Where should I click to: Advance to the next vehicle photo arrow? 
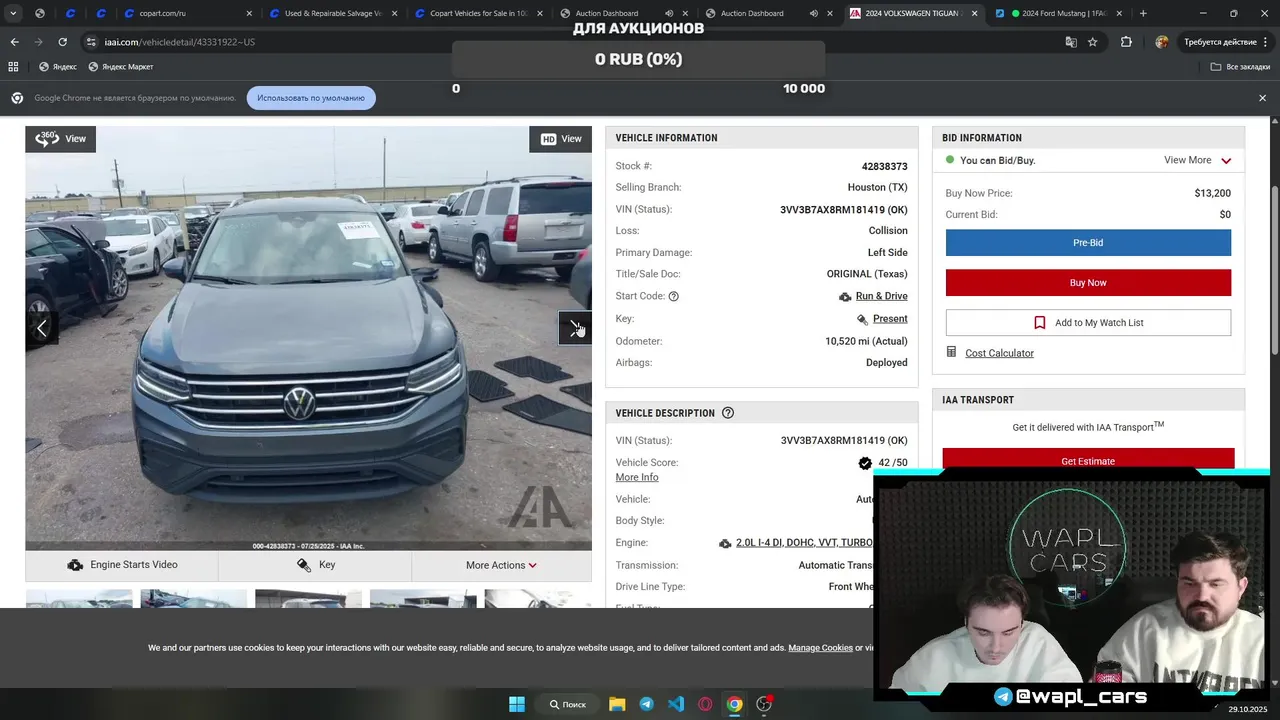(x=575, y=328)
